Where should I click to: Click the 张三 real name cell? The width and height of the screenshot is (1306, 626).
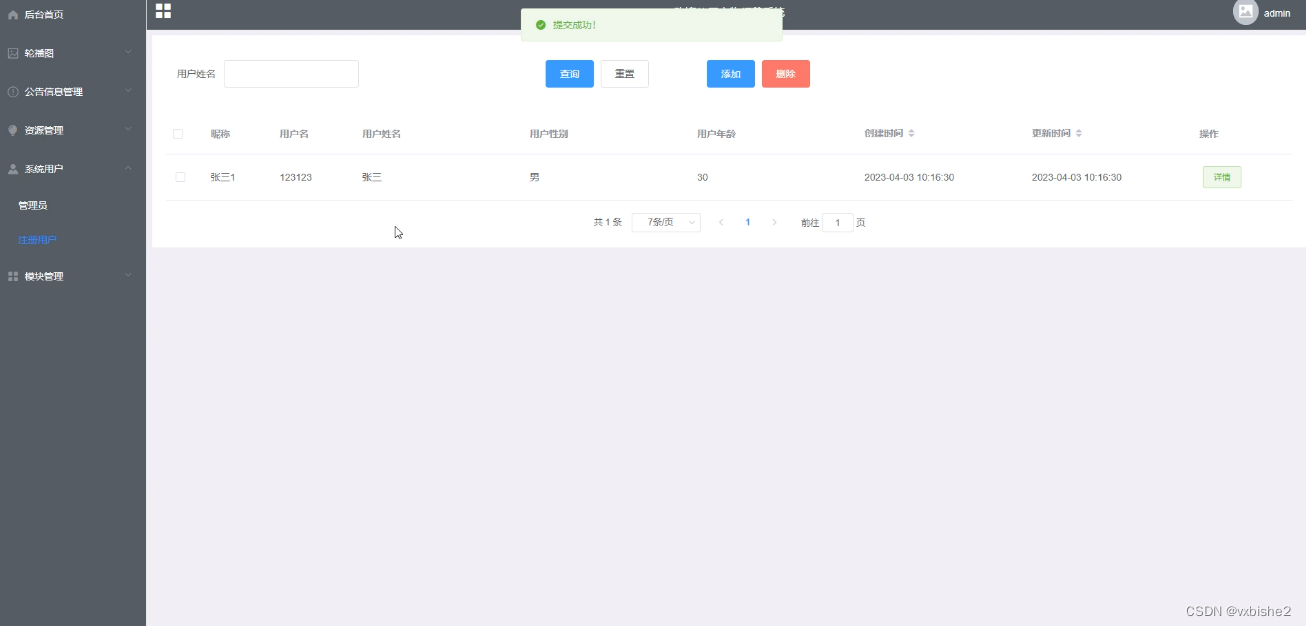click(372, 177)
